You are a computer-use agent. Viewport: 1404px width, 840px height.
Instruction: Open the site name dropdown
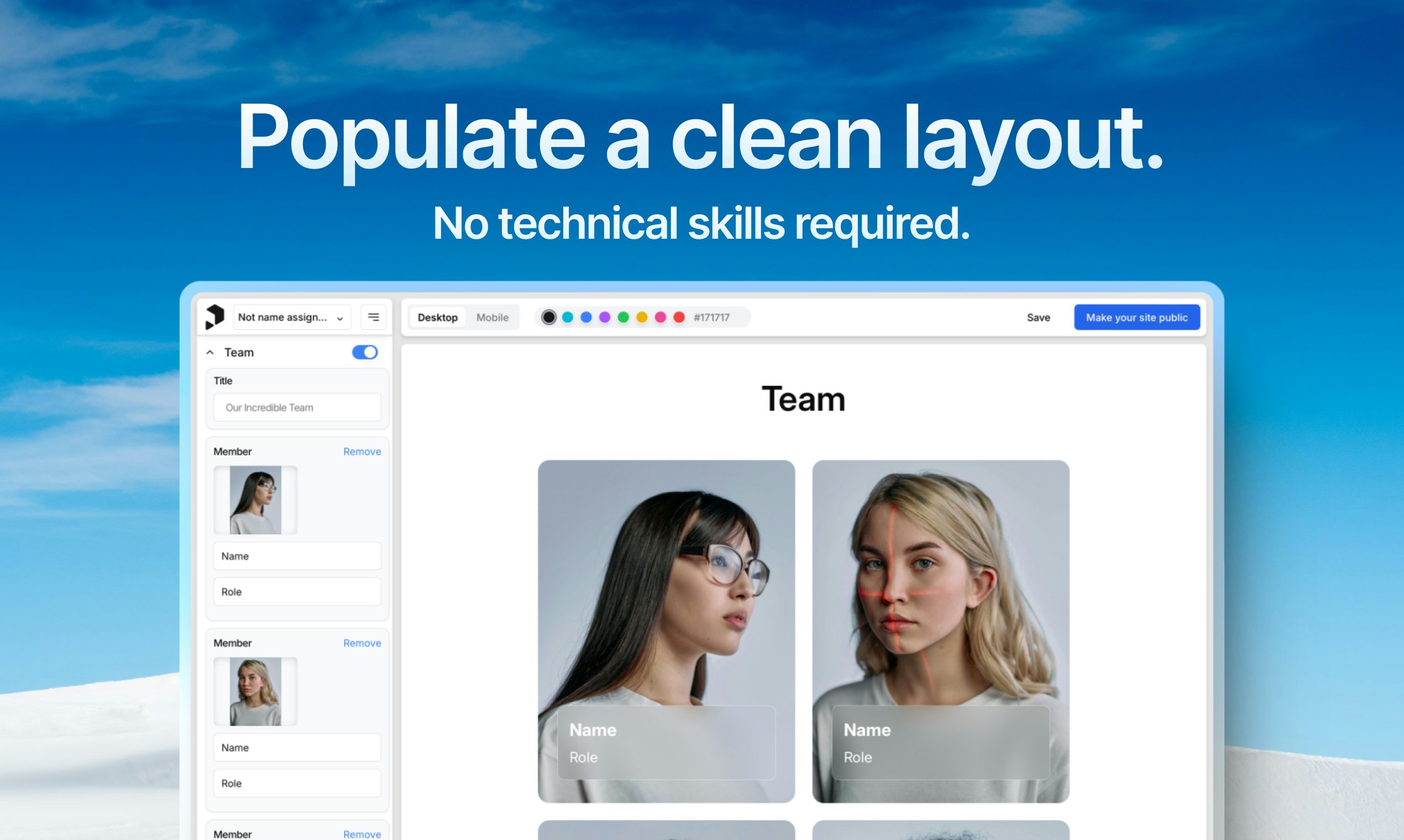pos(291,317)
